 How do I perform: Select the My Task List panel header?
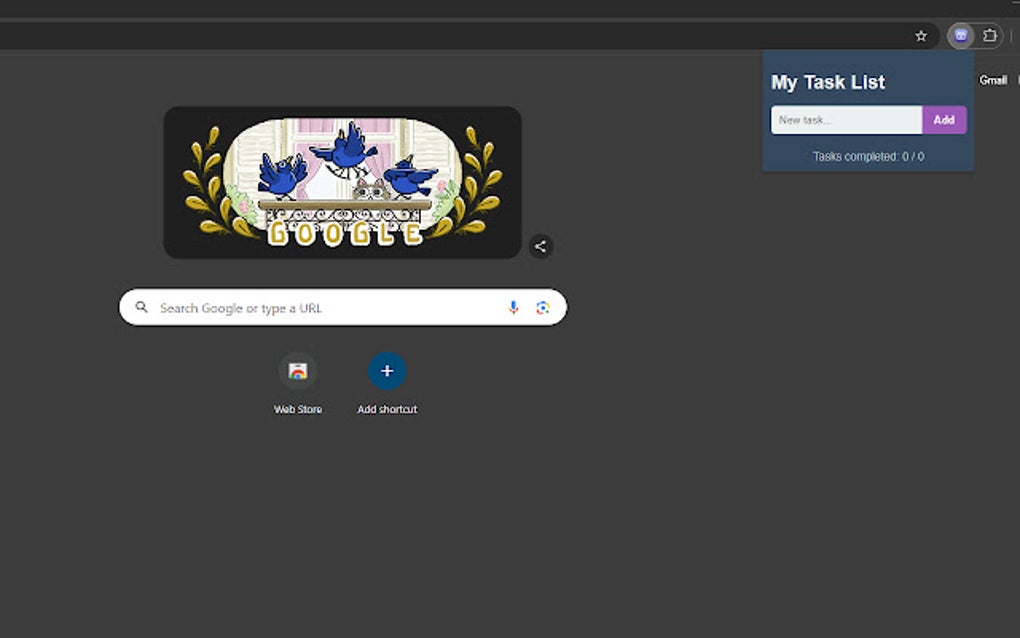point(827,82)
